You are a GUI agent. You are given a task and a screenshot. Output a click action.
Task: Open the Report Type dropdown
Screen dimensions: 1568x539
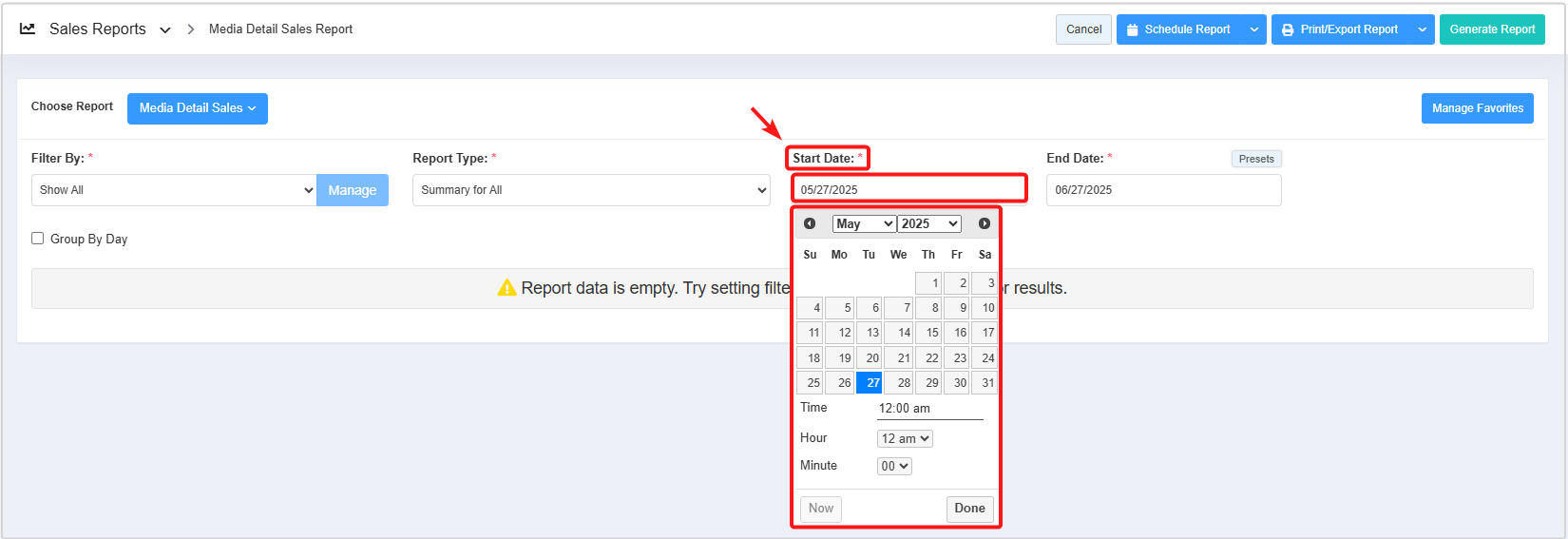point(591,190)
